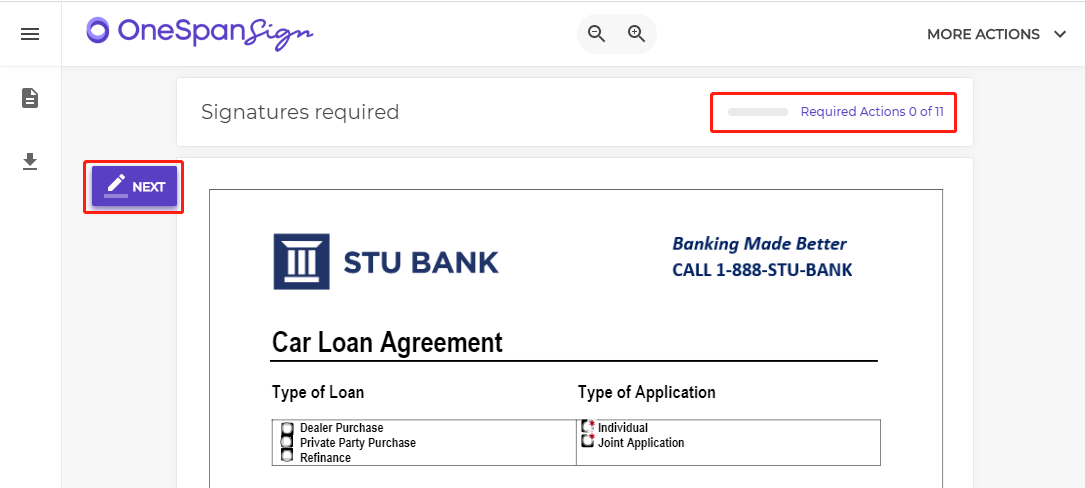Click the STU Bank logo emblem
The height and width of the screenshot is (488, 1085).
[301, 262]
